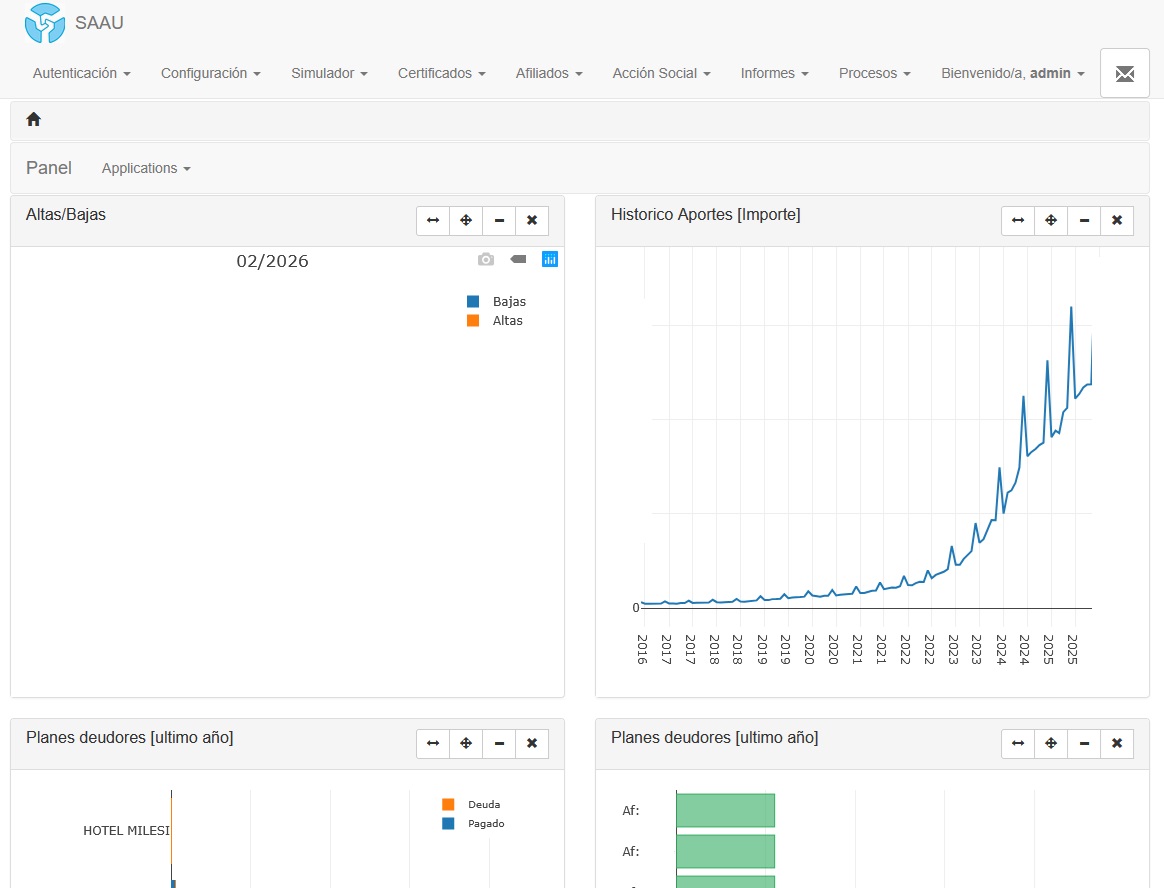
Task: Open the Afiliados menu
Action: coord(548,73)
